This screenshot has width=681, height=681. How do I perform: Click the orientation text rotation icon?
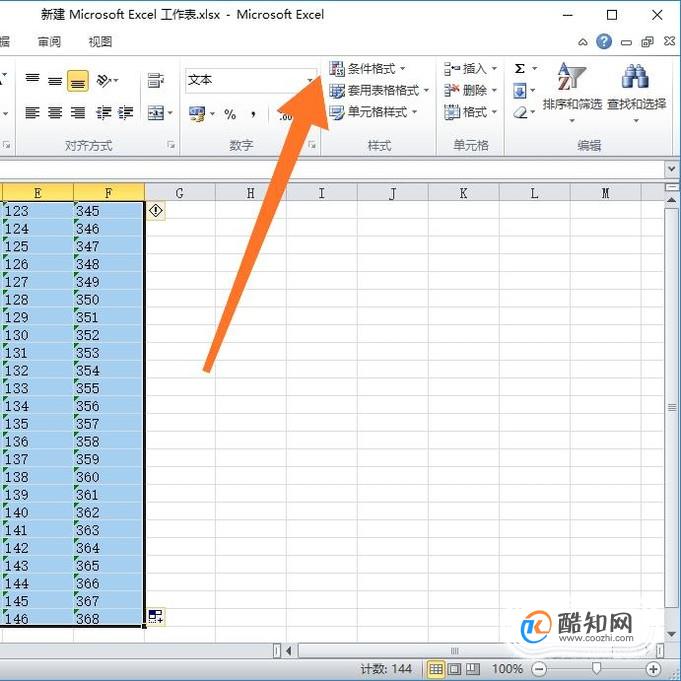(106, 80)
